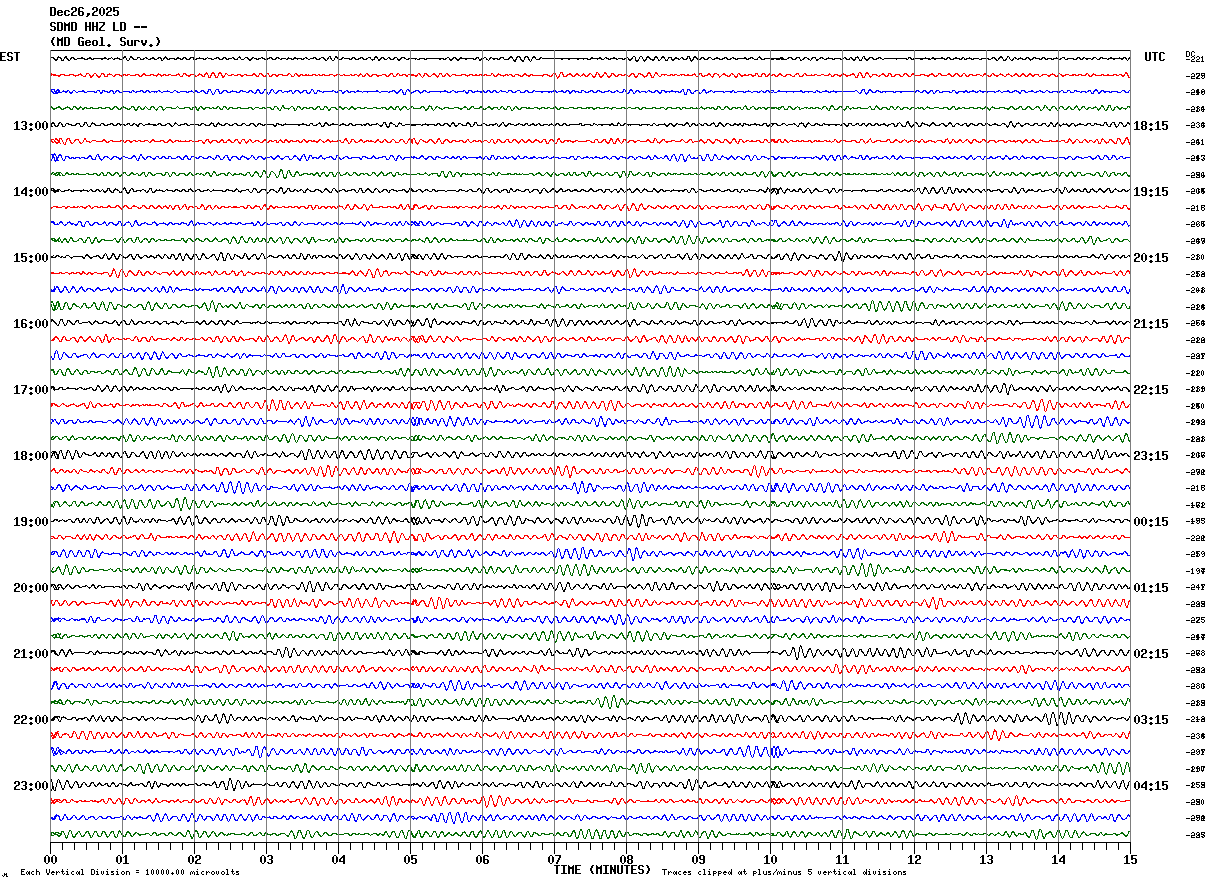Click the "EST" axis label
This screenshot has width=1210, height=886.
[x=10, y=57]
